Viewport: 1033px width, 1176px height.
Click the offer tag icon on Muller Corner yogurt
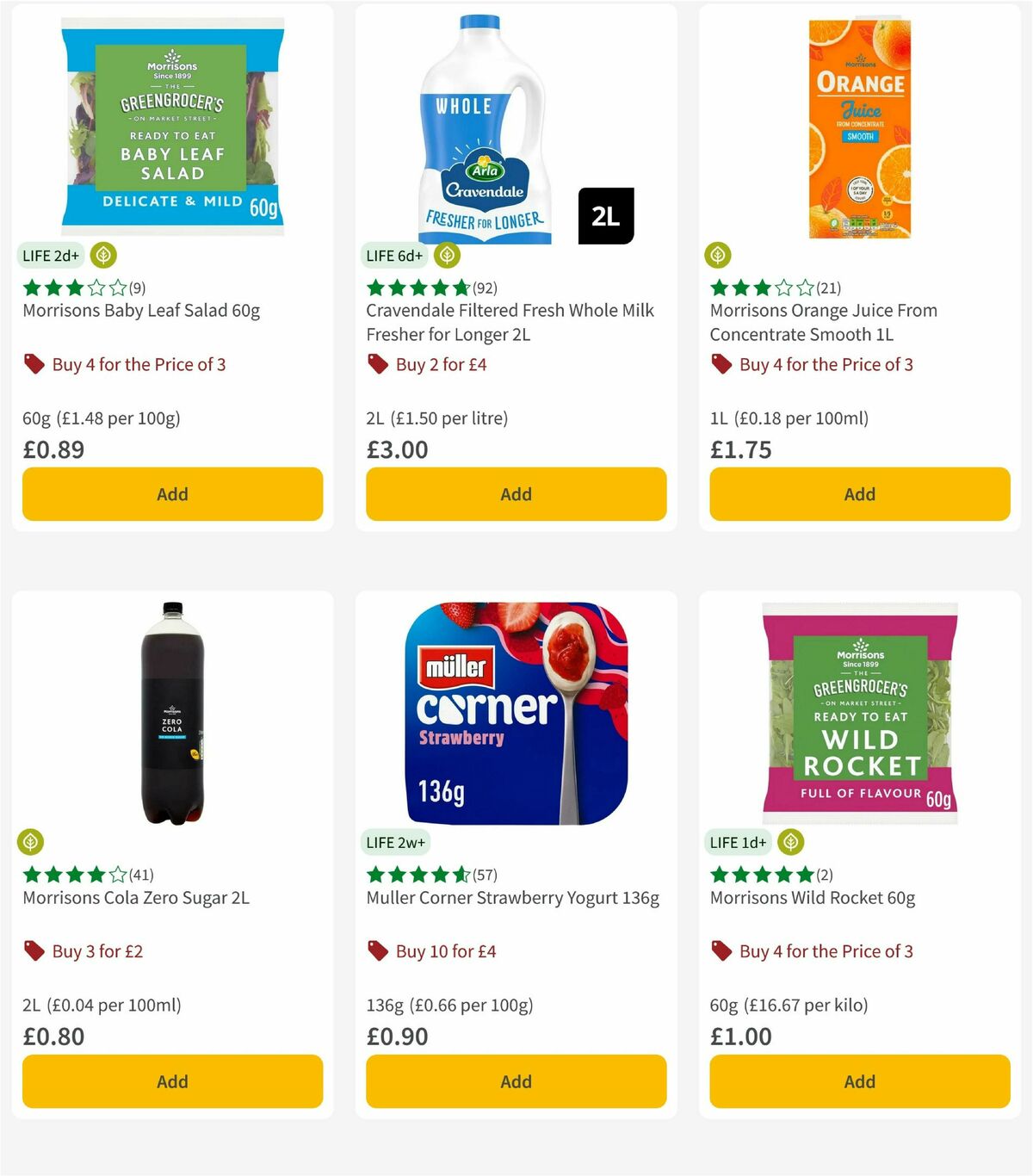point(377,951)
